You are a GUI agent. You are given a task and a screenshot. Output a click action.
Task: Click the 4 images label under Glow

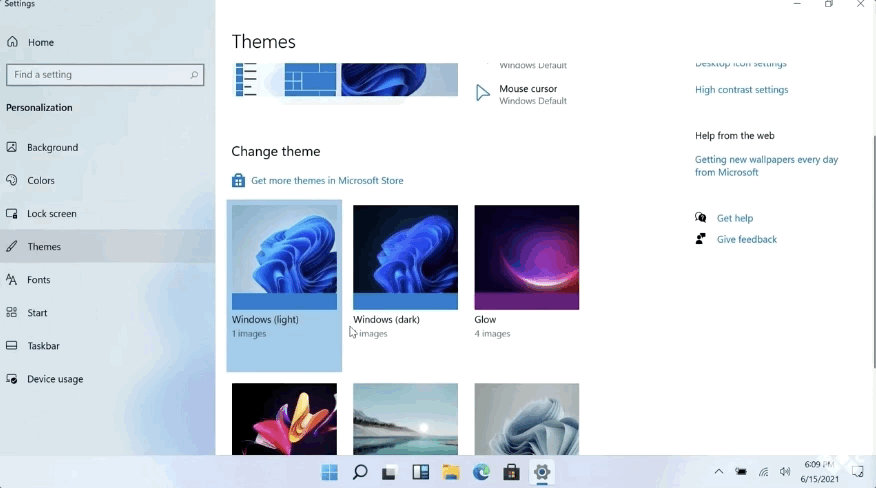[x=492, y=334]
